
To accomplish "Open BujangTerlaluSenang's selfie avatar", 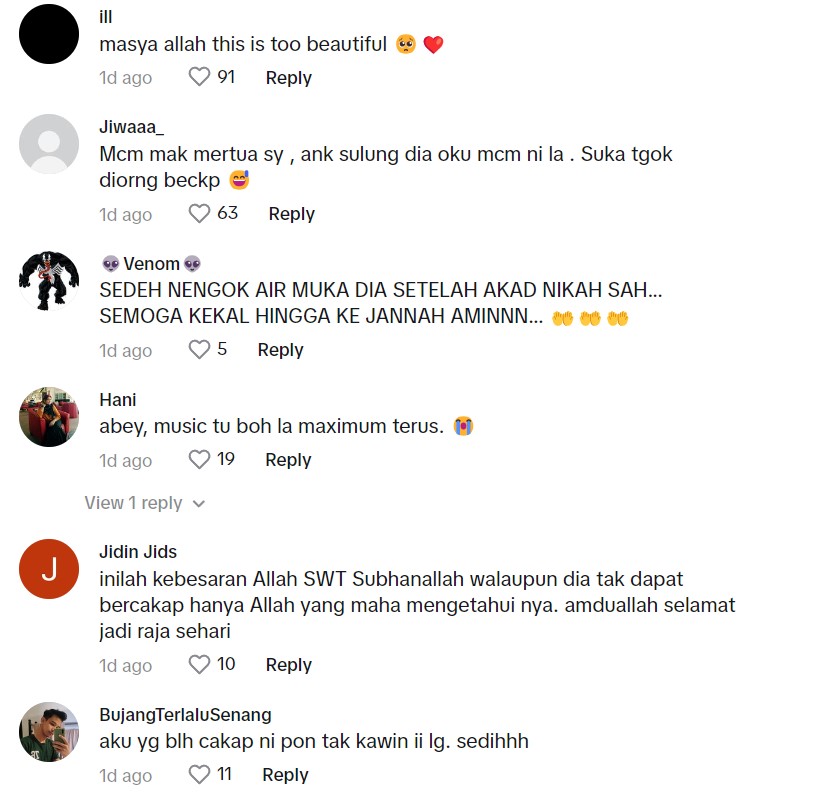I will point(49,732).
